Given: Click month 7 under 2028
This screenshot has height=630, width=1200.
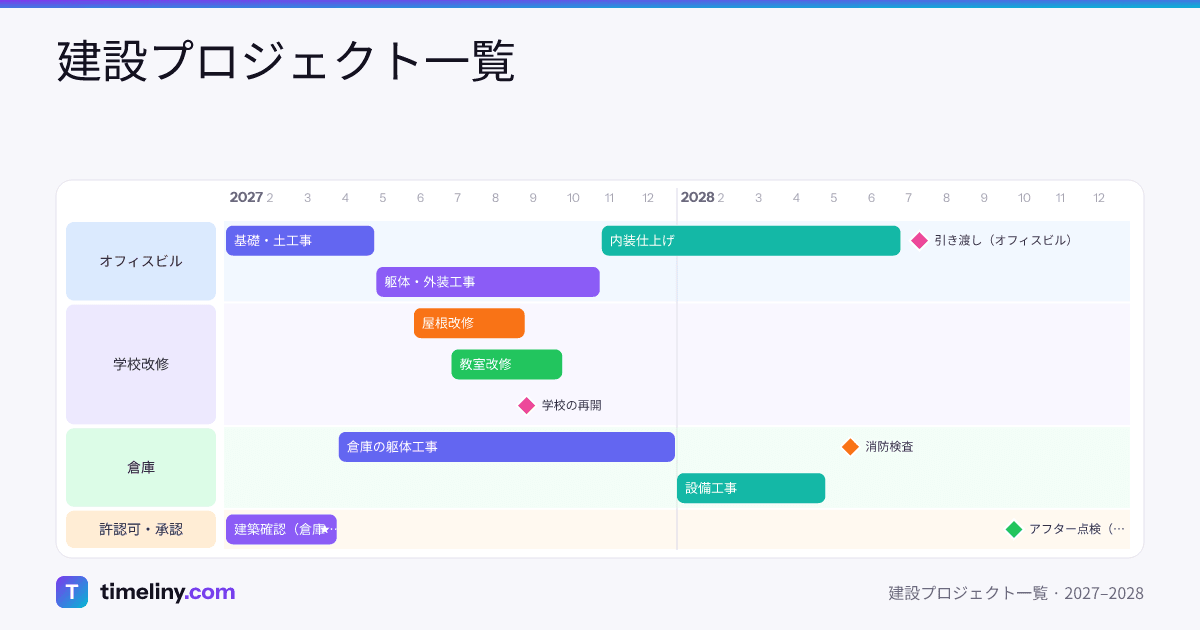Looking at the screenshot, I should [909, 198].
